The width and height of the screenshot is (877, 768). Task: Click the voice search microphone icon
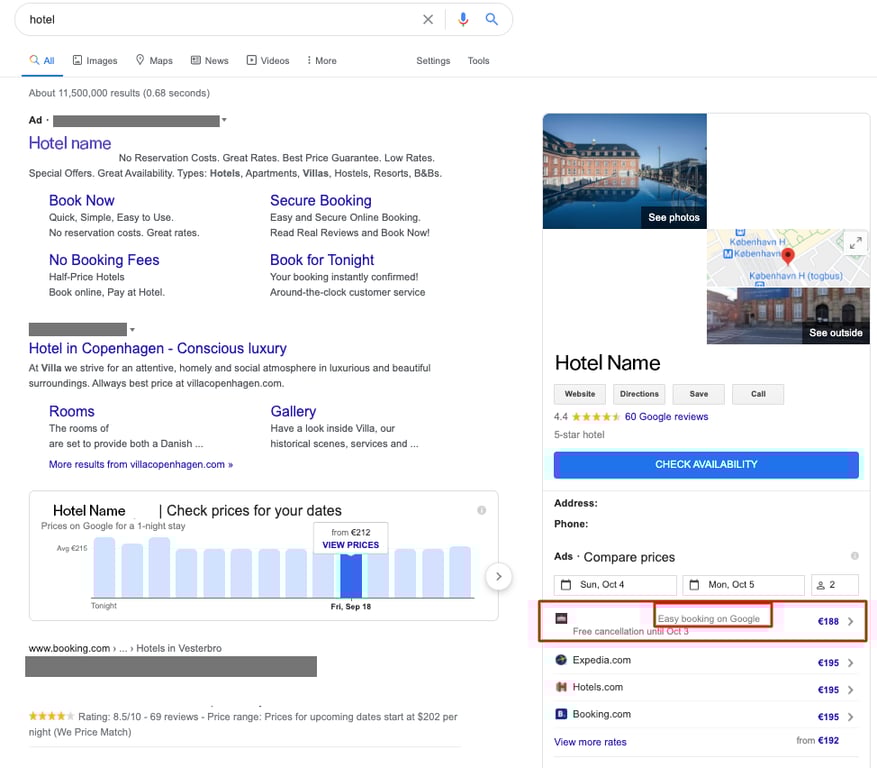(462, 19)
